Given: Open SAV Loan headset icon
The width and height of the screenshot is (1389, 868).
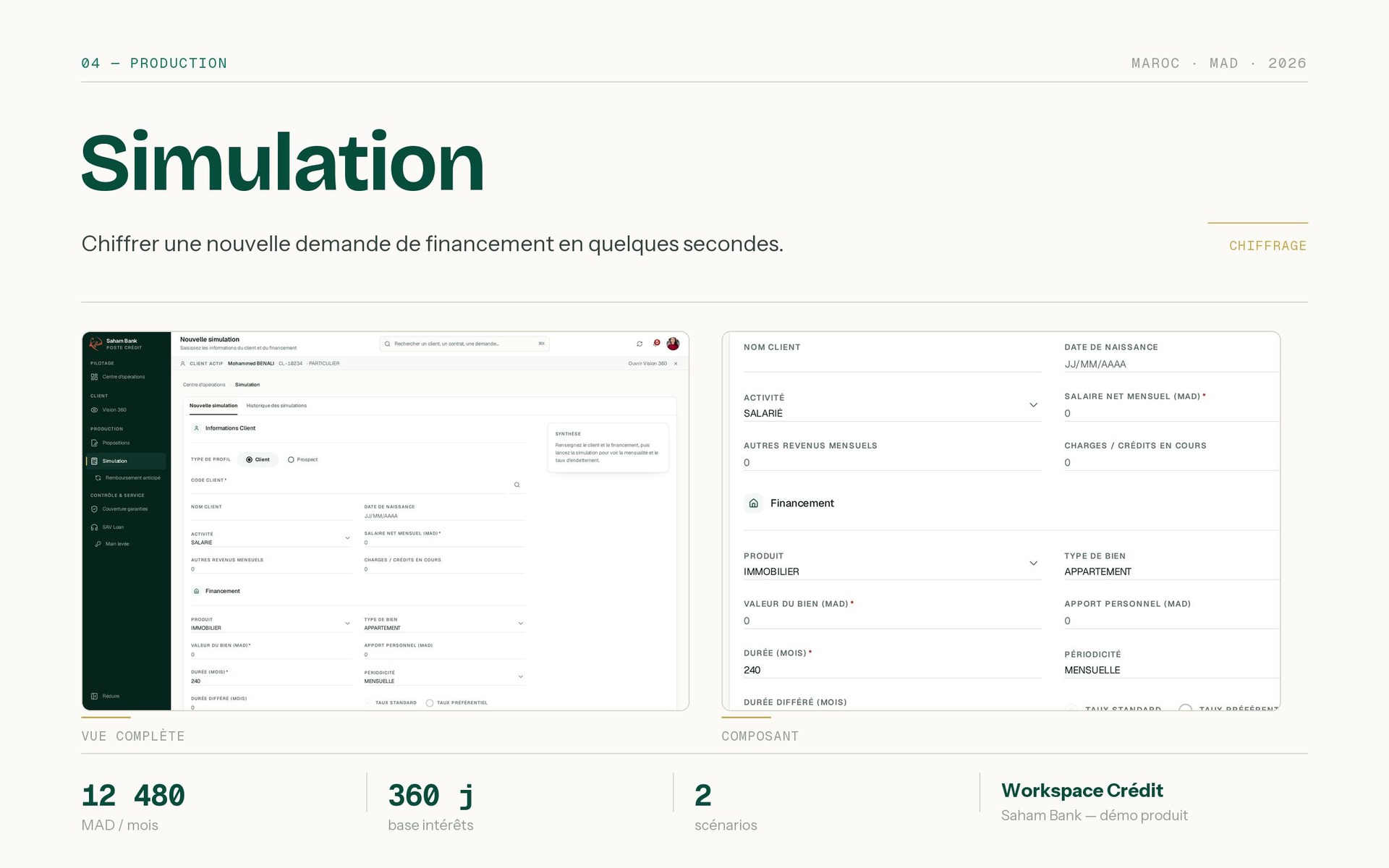Looking at the screenshot, I should click(x=94, y=527).
